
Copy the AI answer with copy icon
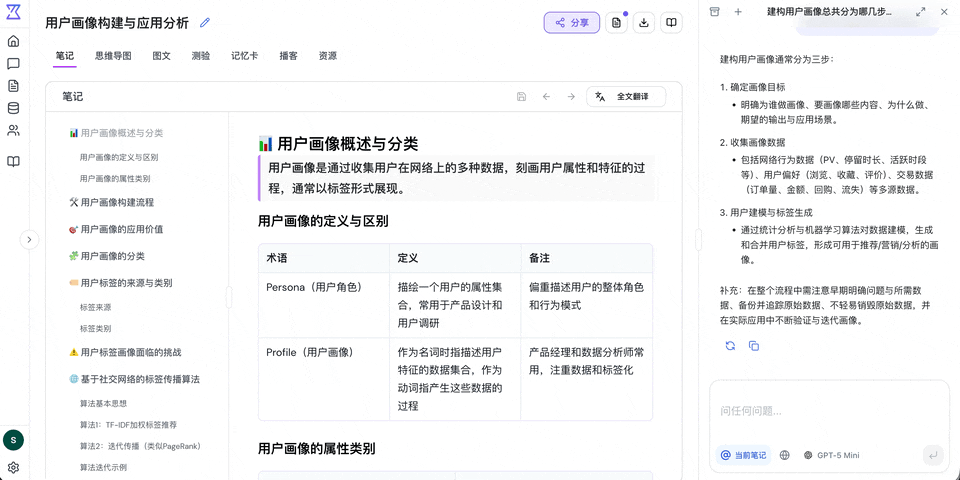tap(754, 345)
